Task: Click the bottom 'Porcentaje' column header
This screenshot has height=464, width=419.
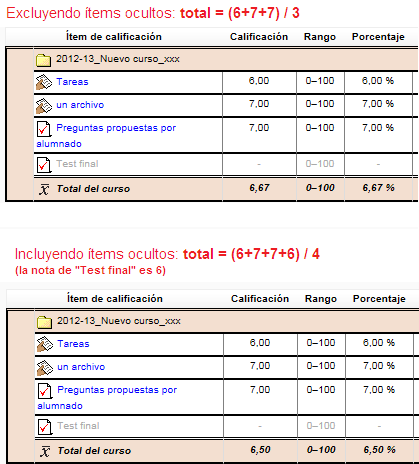Action: coord(379,299)
